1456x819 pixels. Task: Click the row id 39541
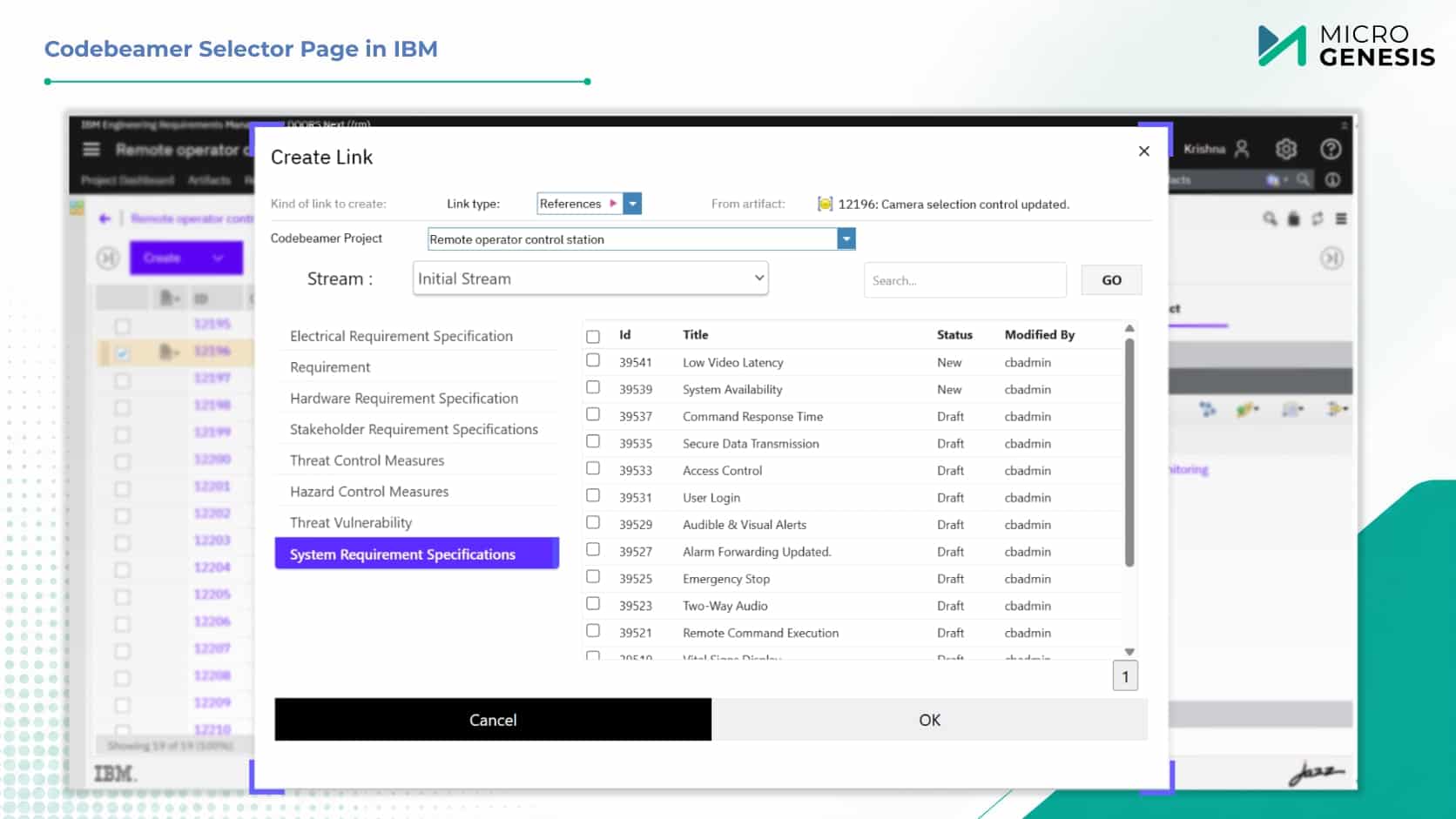(x=636, y=363)
